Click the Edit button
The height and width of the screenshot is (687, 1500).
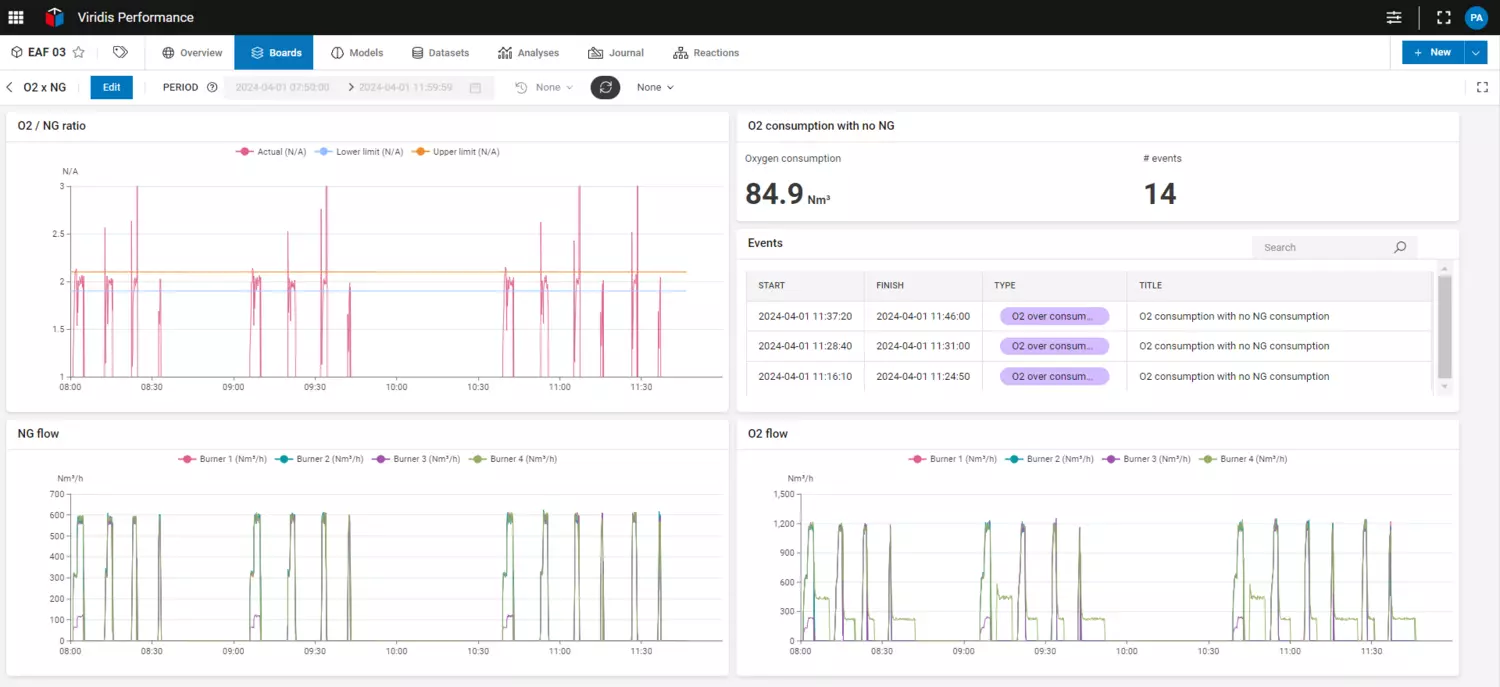(111, 87)
